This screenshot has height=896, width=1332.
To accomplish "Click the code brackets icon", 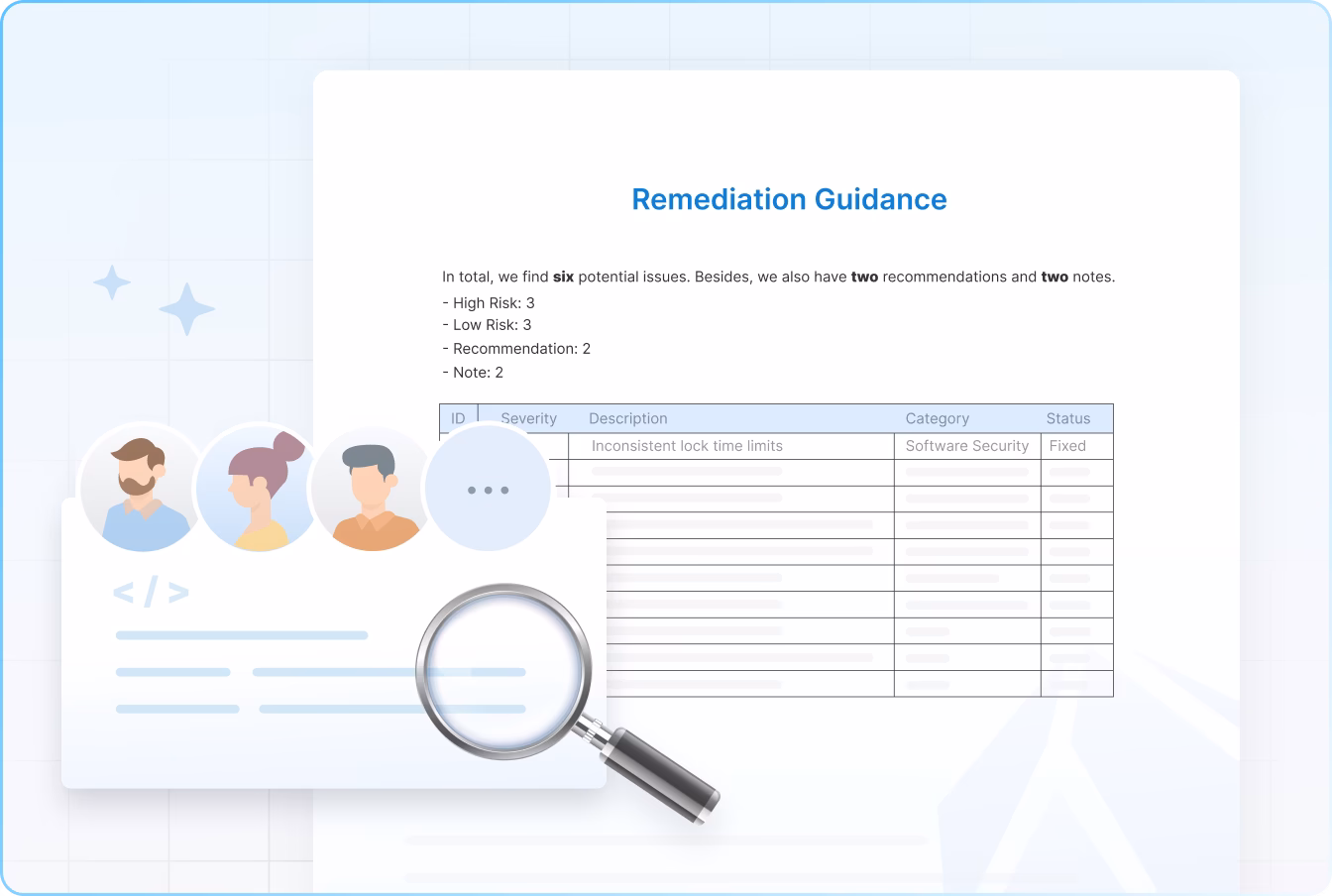I will [151, 593].
